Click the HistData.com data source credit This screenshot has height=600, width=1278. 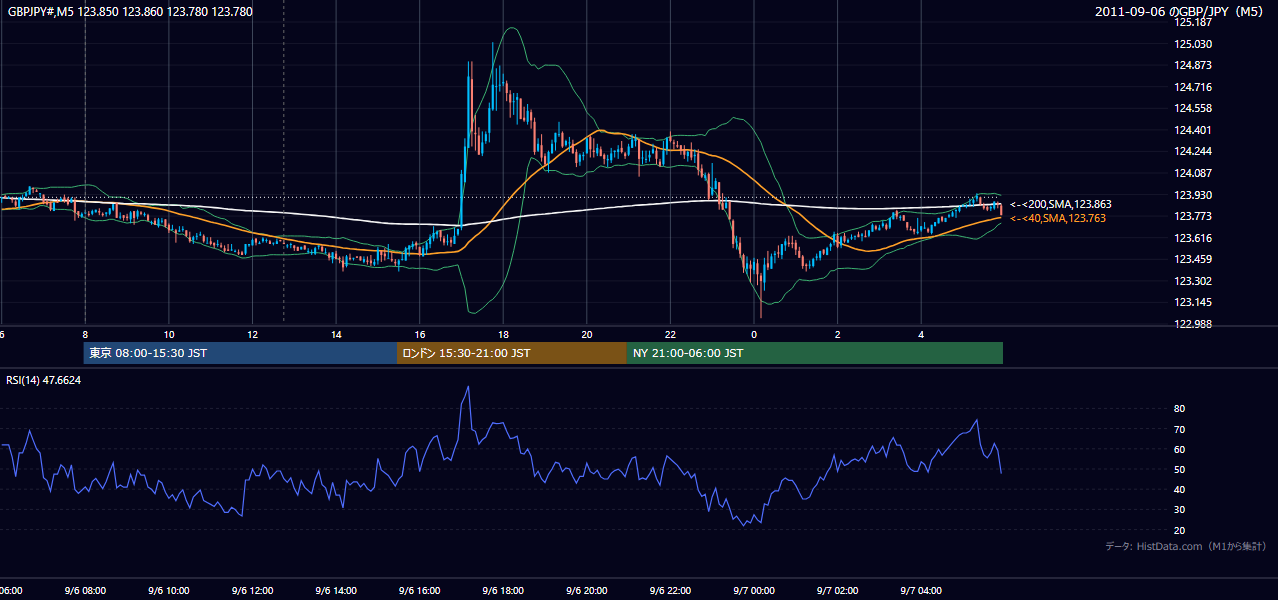[x=1186, y=546]
